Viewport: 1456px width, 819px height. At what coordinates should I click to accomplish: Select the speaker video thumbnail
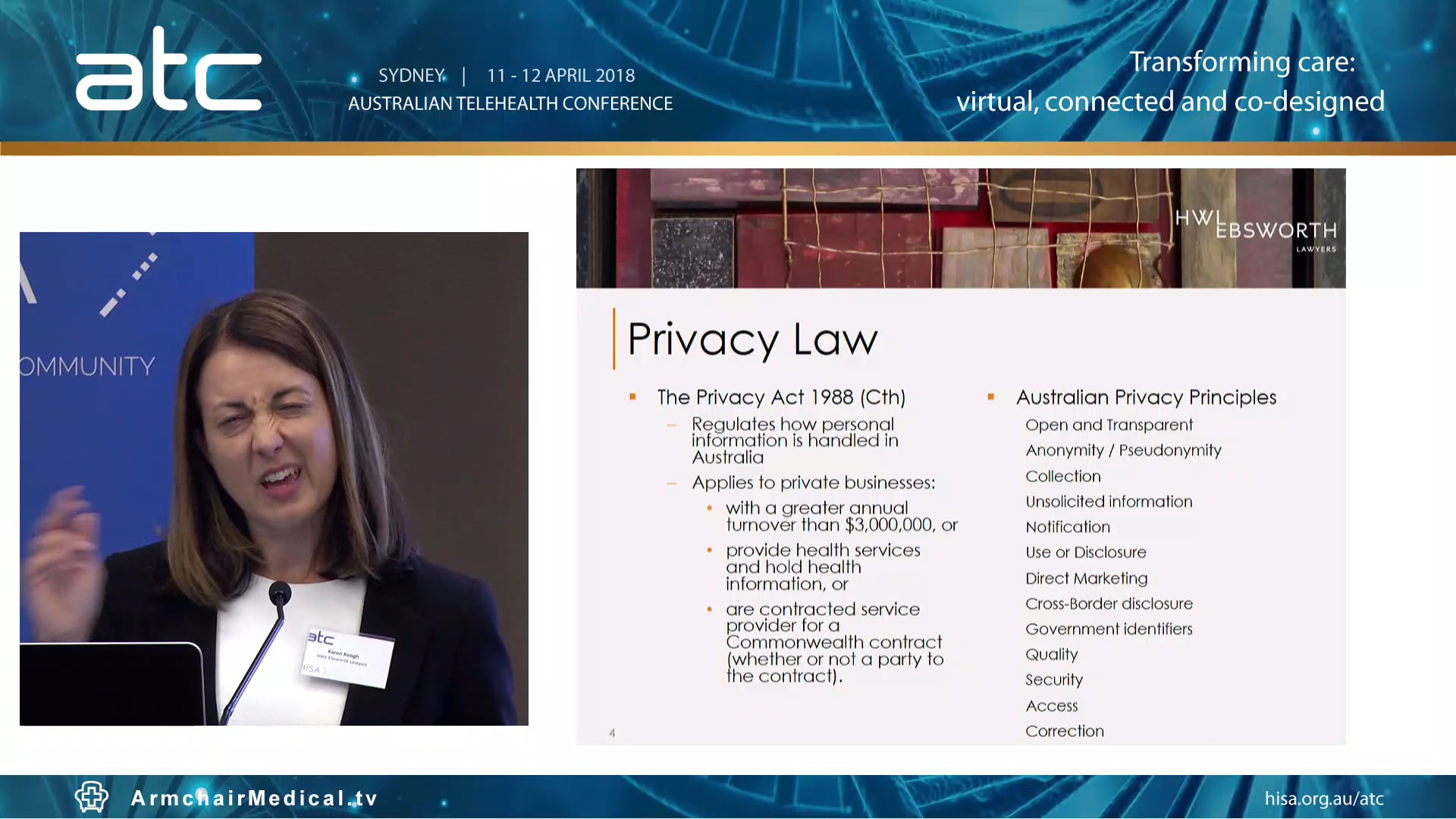click(274, 478)
